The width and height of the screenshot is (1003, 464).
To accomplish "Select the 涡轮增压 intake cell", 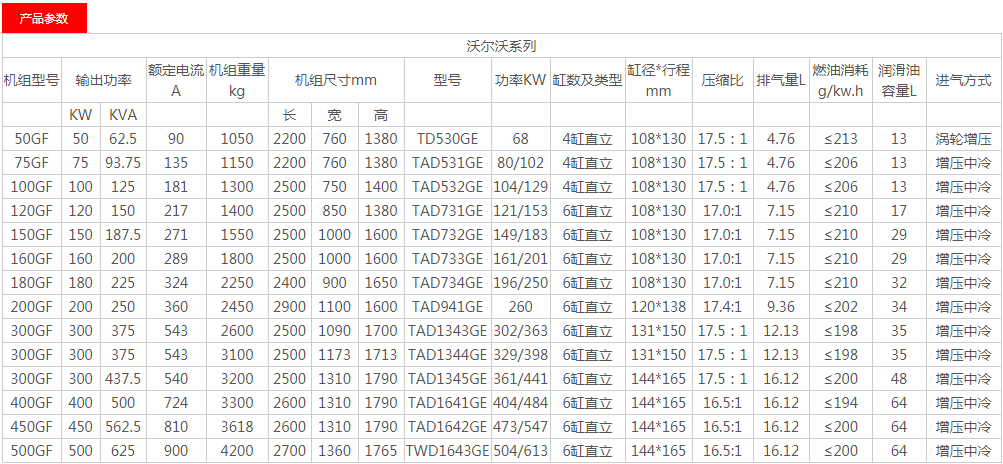I will (963, 139).
